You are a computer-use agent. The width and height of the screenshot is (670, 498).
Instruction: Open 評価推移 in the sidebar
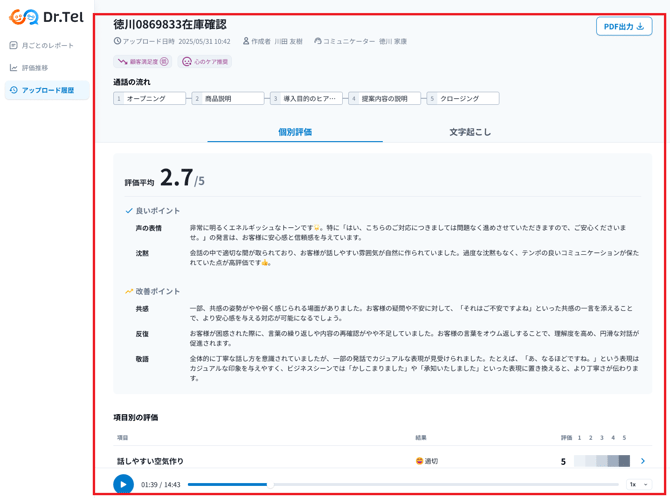click(29, 68)
